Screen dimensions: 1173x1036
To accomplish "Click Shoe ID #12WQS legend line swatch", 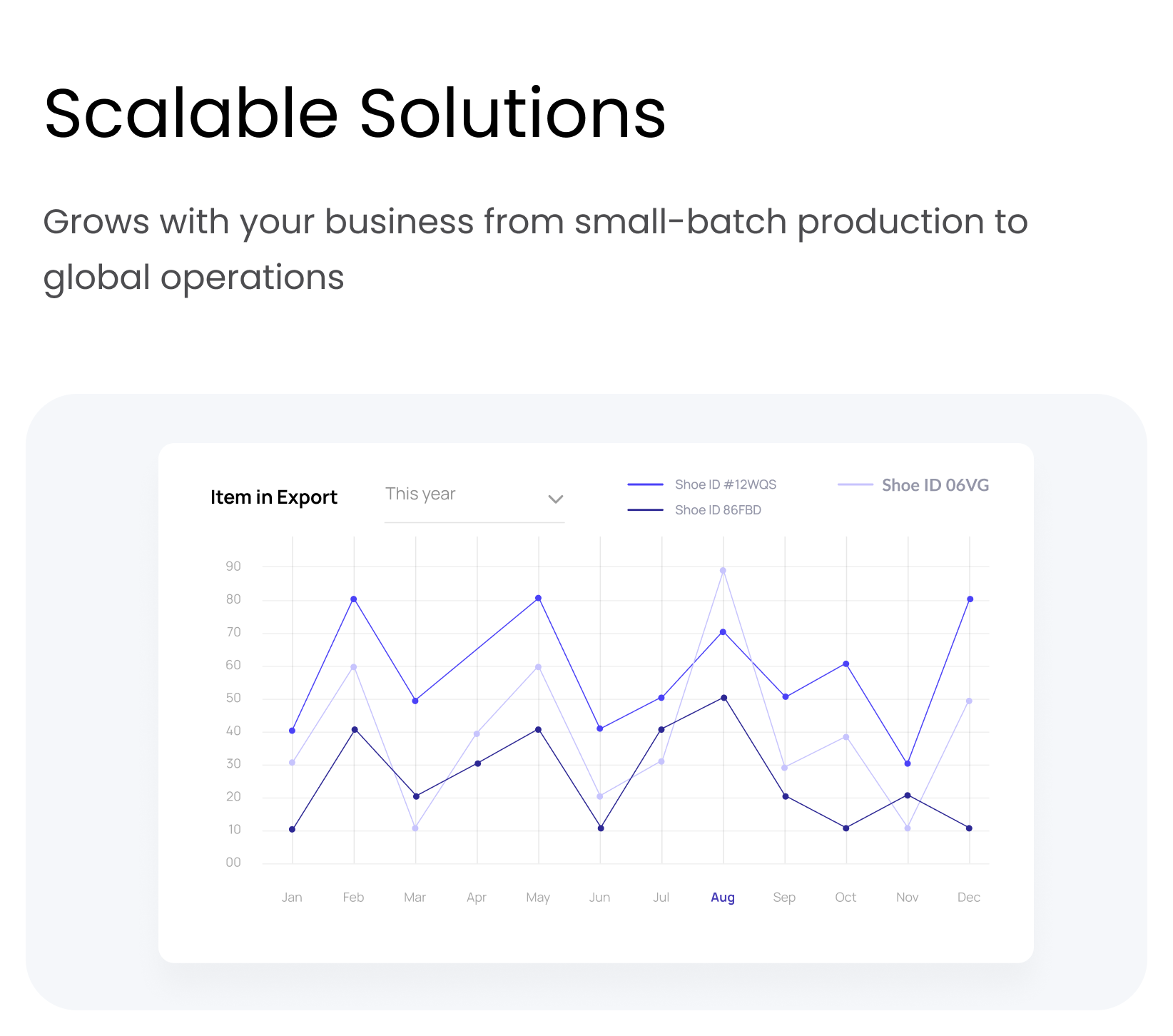I will (645, 484).
